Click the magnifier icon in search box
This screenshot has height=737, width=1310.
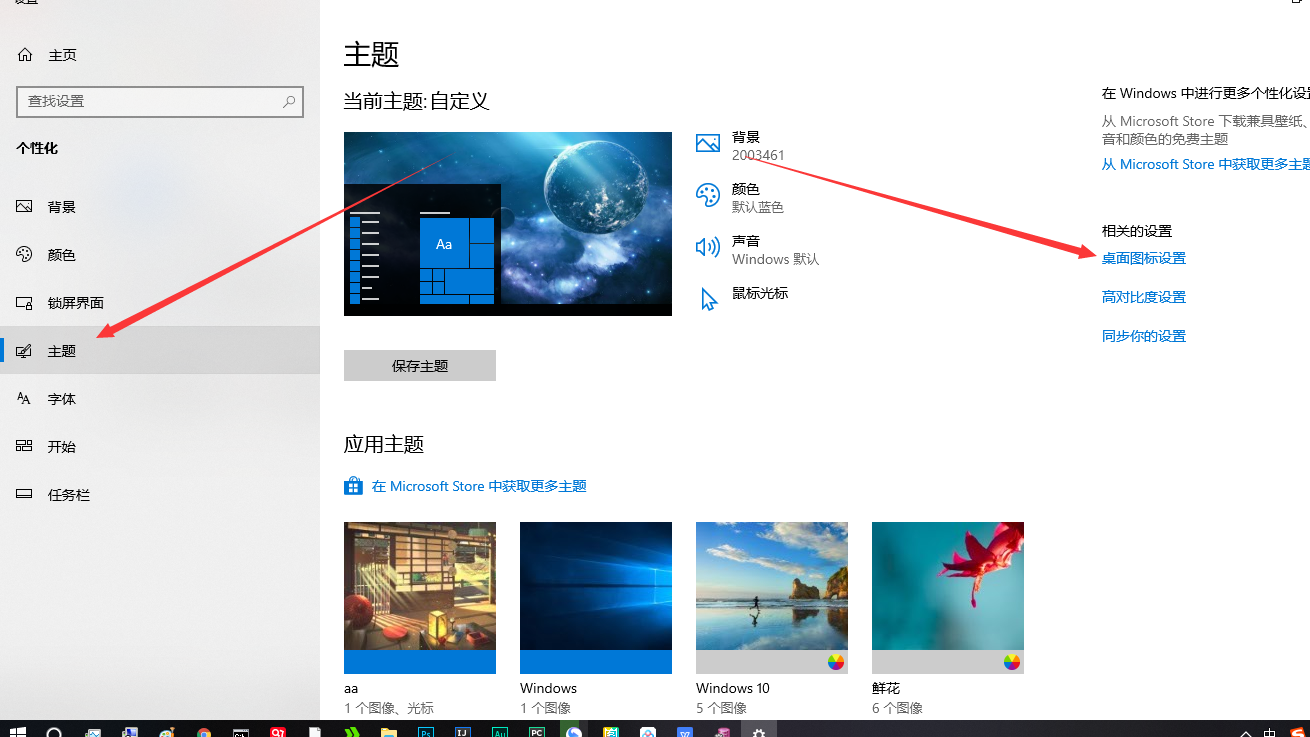coord(288,101)
